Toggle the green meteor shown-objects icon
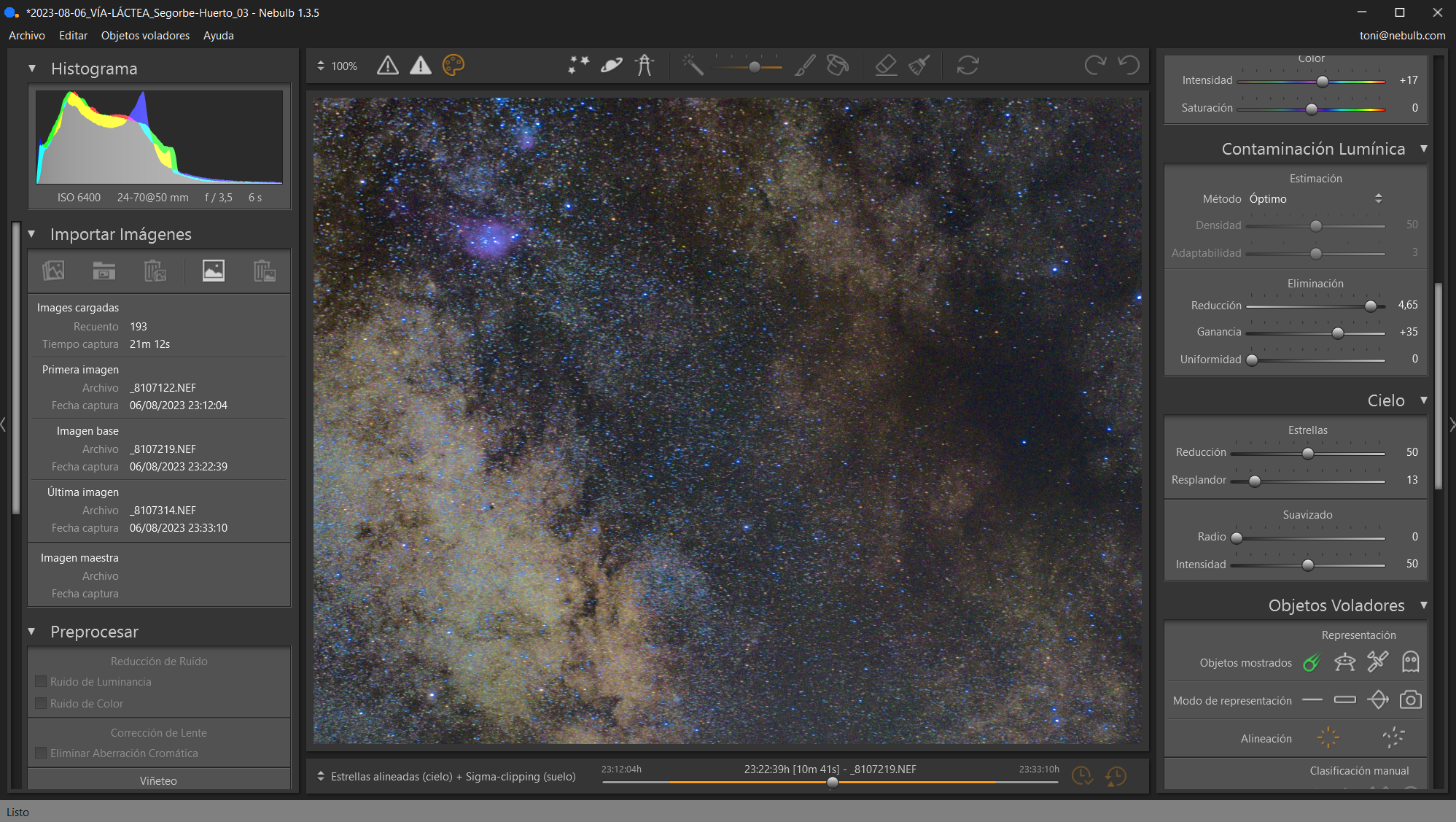This screenshot has width=1456, height=822. click(x=1312, y=662)
